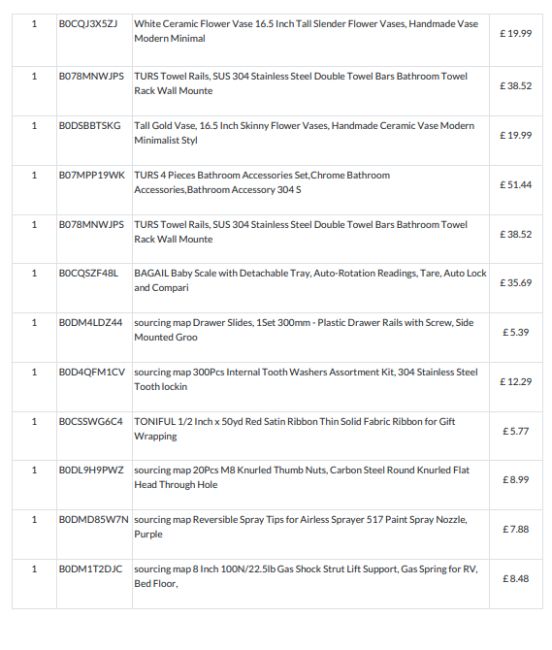Image resolution: width=552 pixels, height=650 pixels.
Task: Click the £51.44 price
Action: (x=516, y=185)
